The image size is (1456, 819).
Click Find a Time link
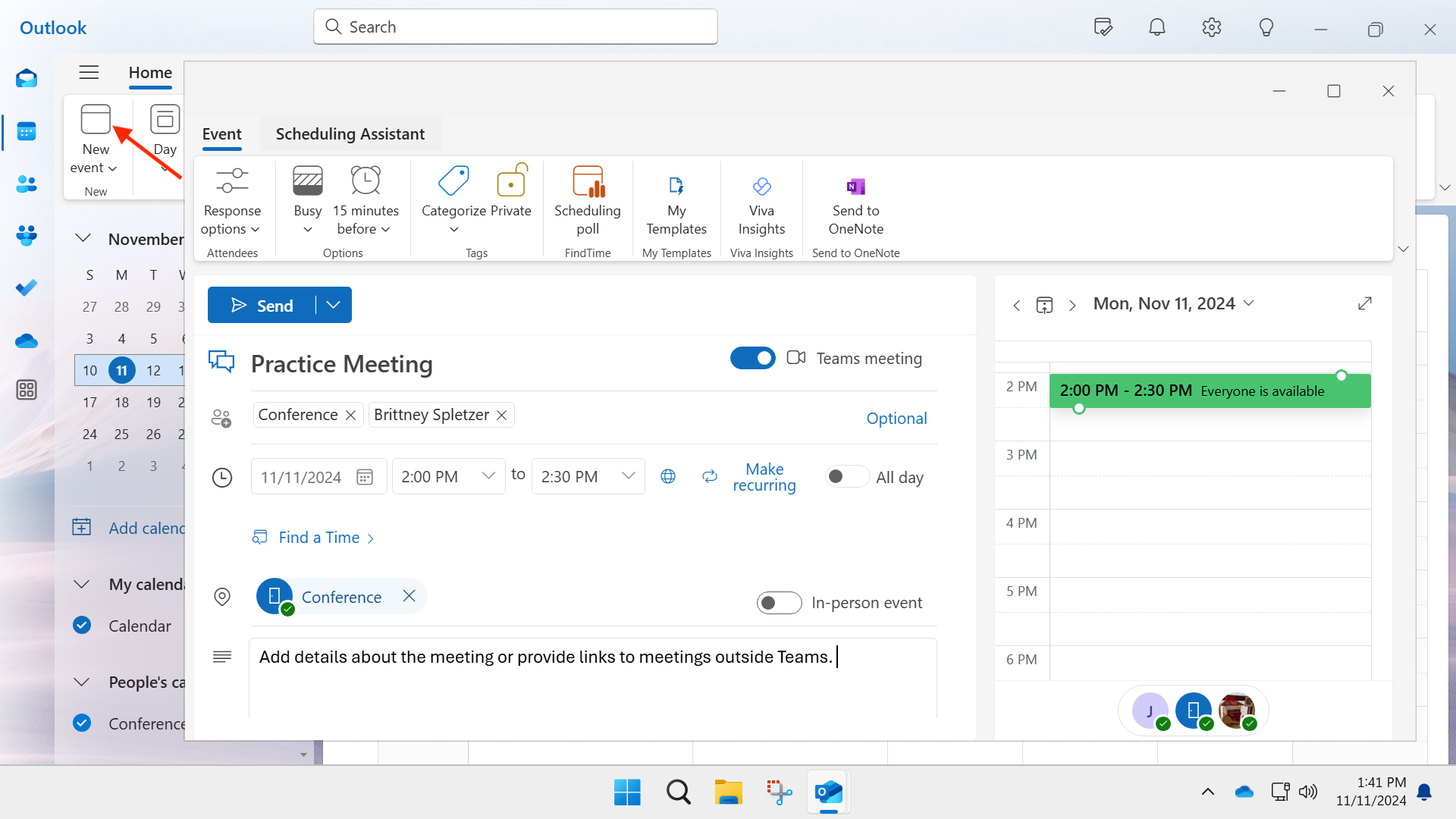(318, 538)
